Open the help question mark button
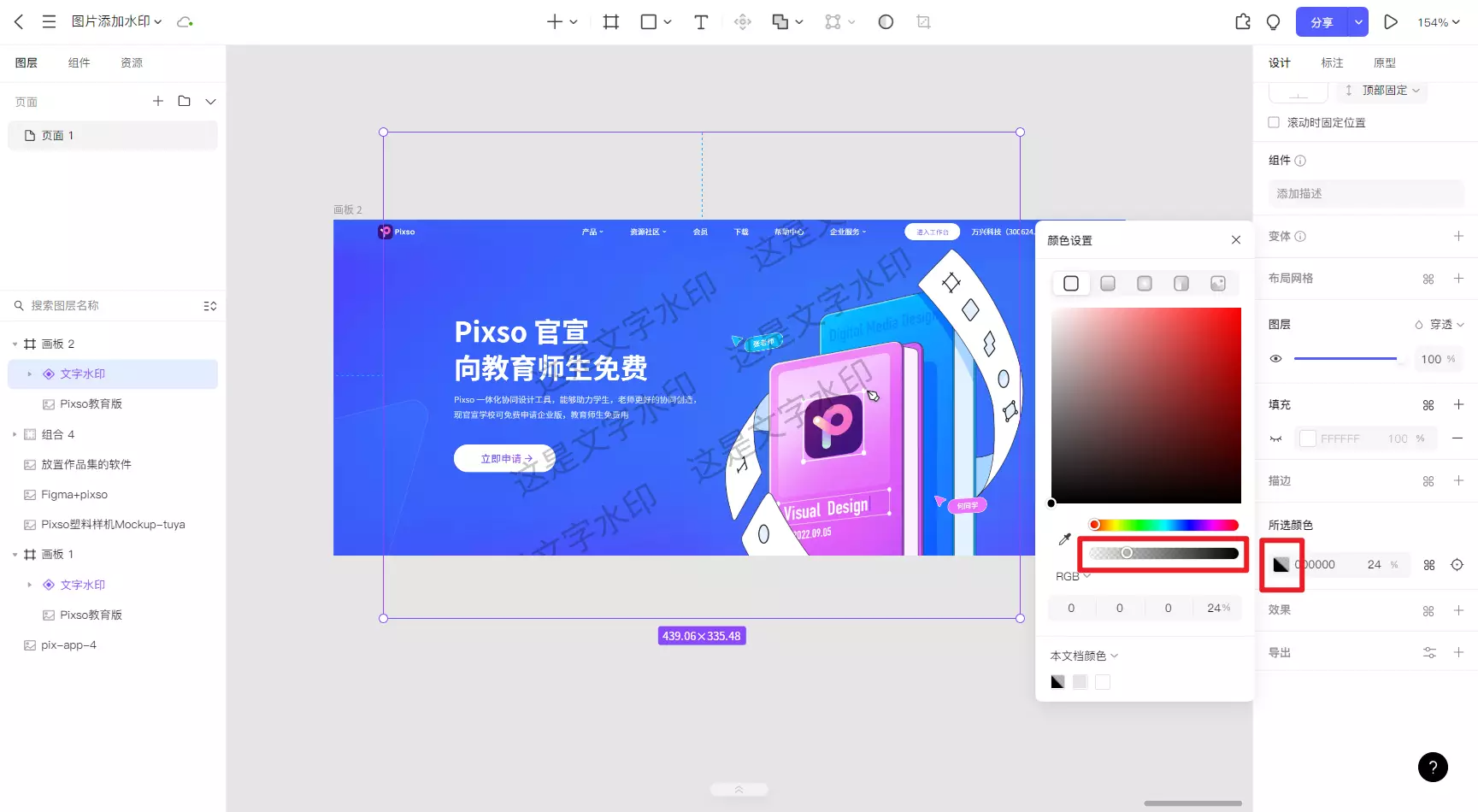Screen dimensions: 1478x812 tap(1433, 767)
